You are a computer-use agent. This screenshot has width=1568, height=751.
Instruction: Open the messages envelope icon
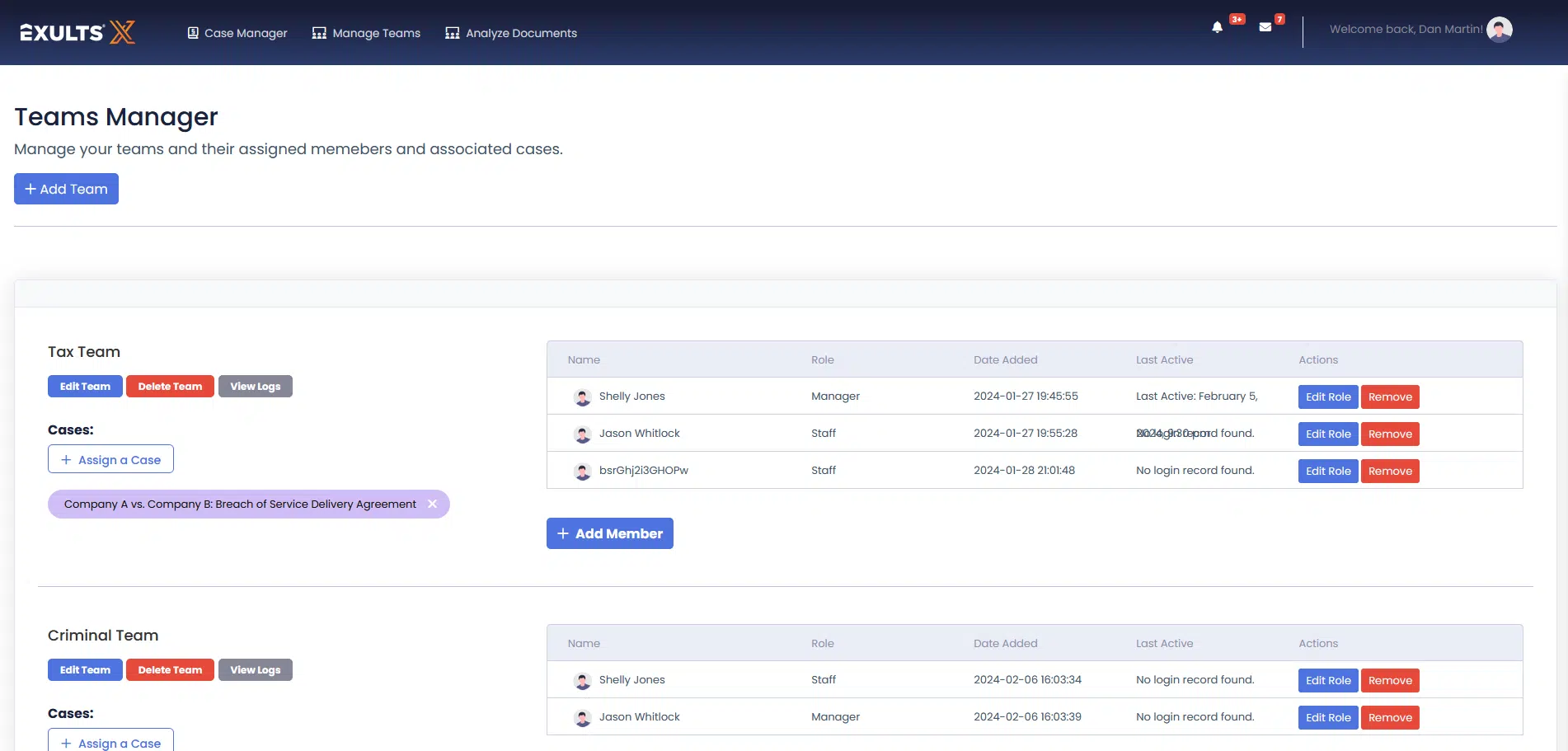pyautogui.click(x=1265, y=27)
